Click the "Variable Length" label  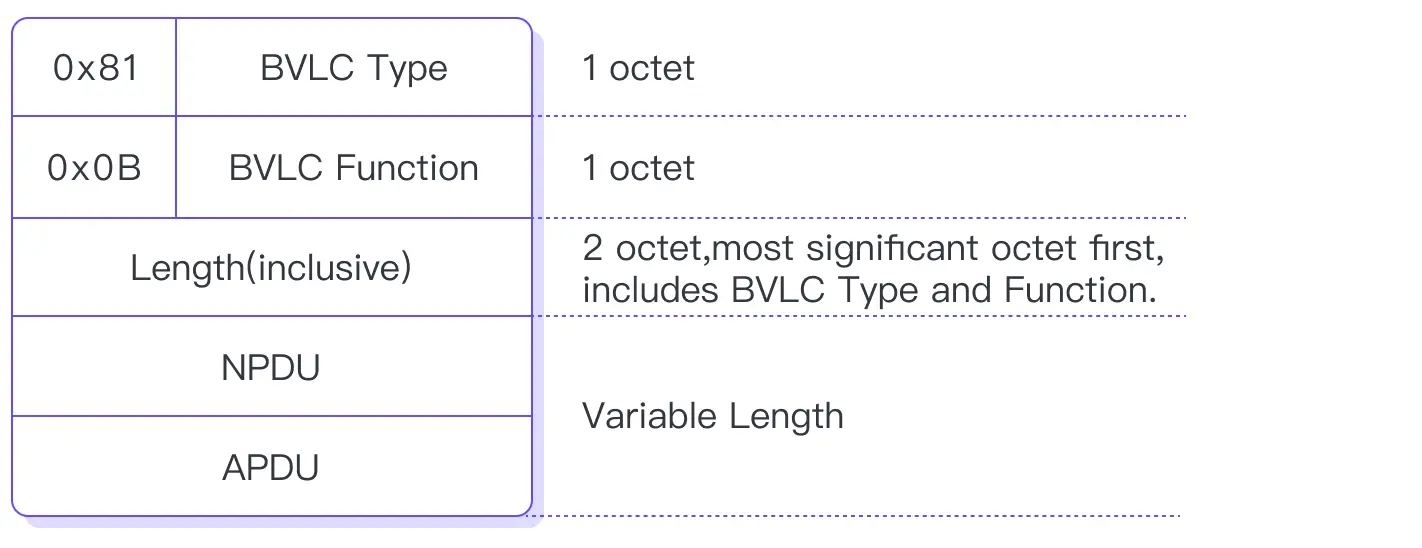712,416
